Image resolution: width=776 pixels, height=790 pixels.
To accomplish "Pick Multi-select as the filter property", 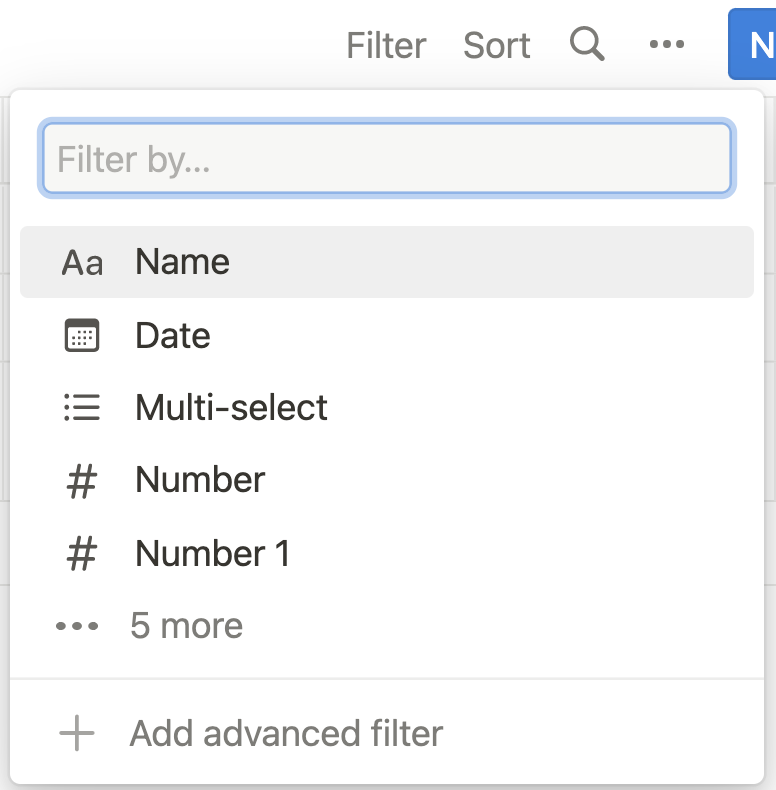I will click(231, 408).
